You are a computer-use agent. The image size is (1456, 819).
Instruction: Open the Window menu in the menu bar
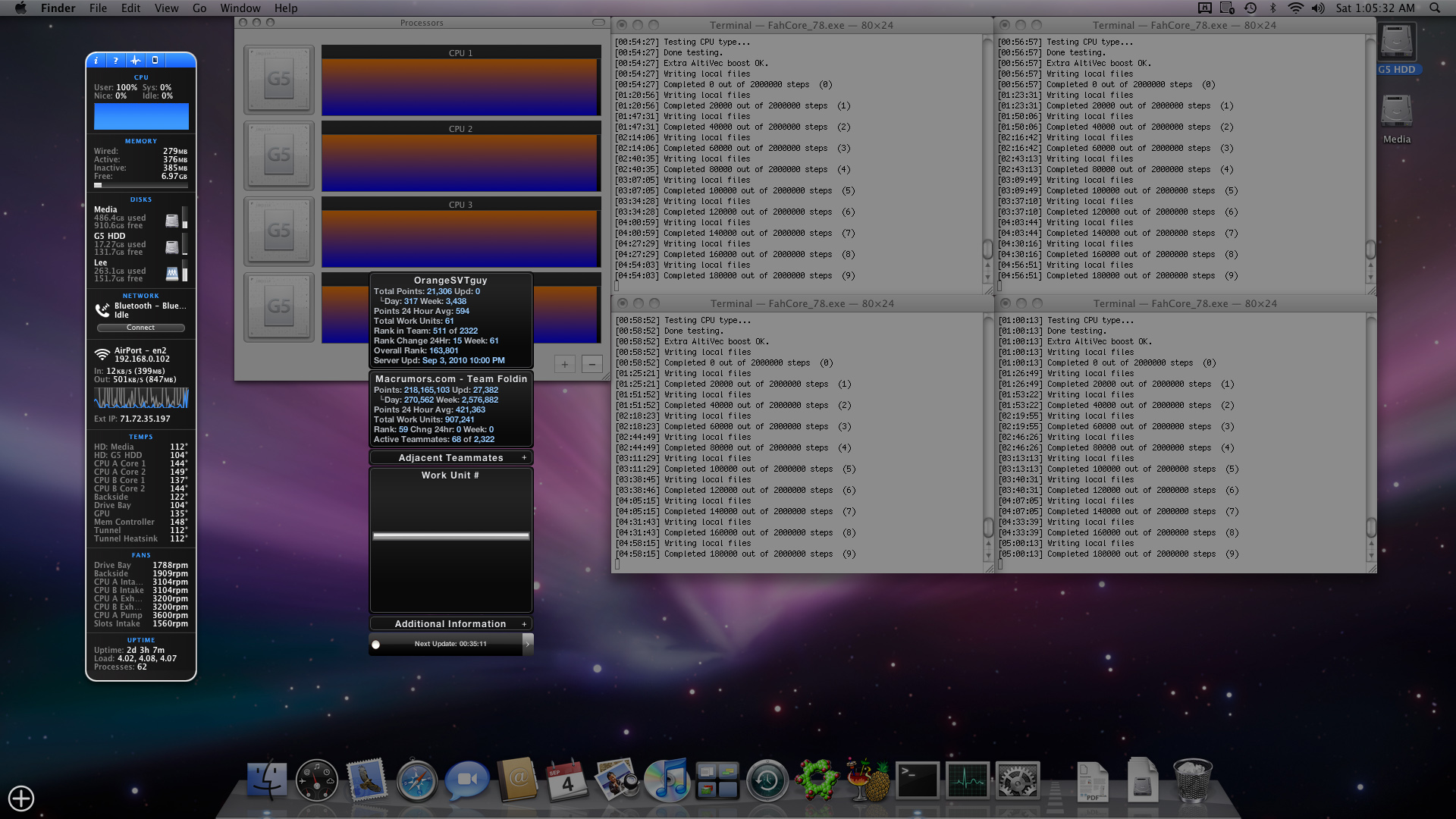tap(240, 8)
